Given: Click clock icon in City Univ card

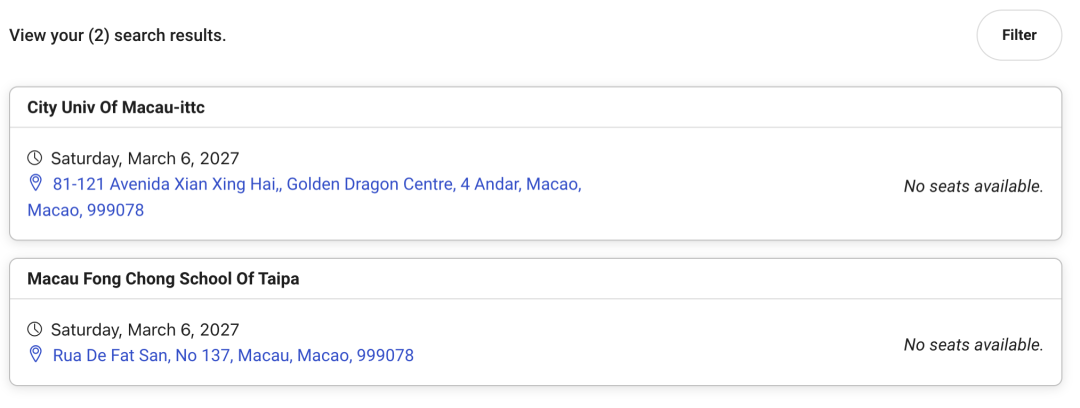Looking at the screenshot, I should [x=35, y=159].
